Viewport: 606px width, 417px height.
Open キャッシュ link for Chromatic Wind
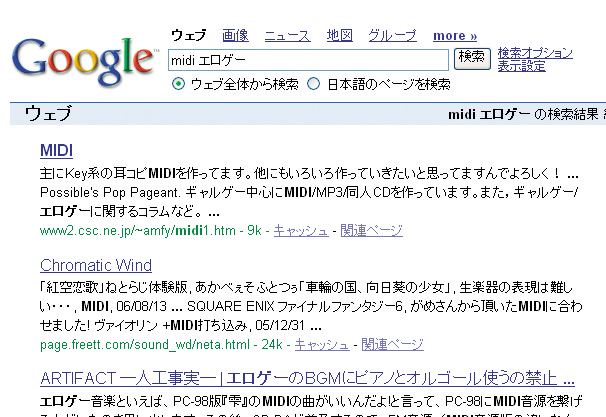(322, 344)
